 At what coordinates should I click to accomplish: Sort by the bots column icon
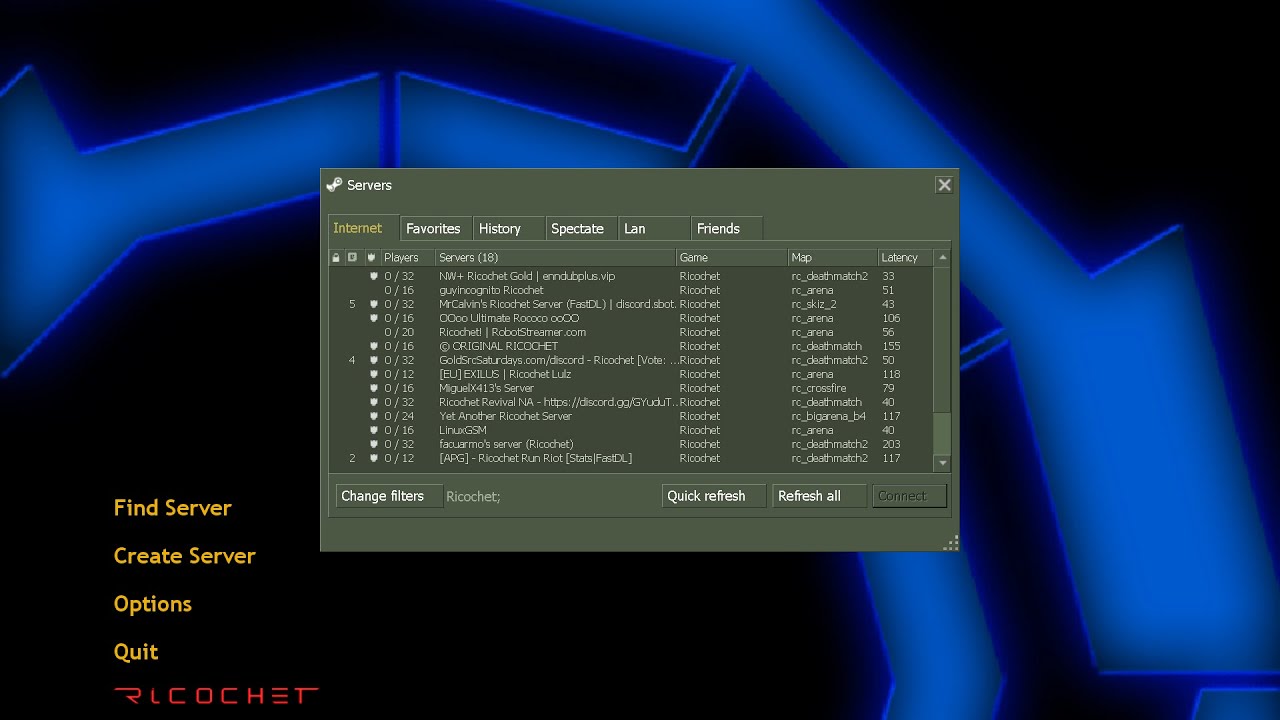tap(353, 258)
